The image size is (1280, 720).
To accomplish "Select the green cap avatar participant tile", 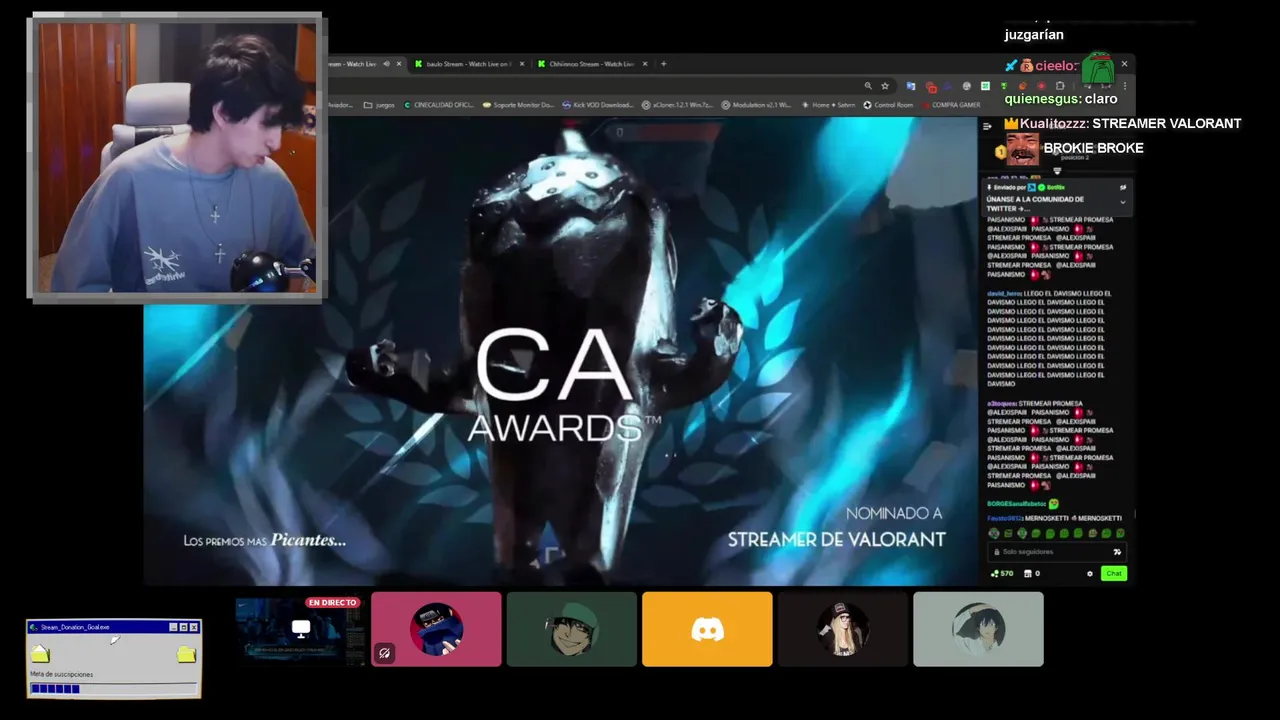I will click(x=572, y=629).
